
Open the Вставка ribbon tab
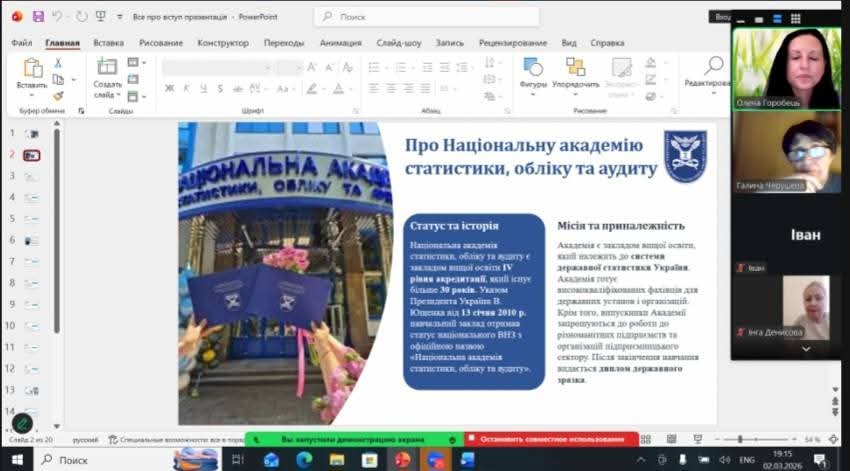pyautogui.click(x=108, y=43)
